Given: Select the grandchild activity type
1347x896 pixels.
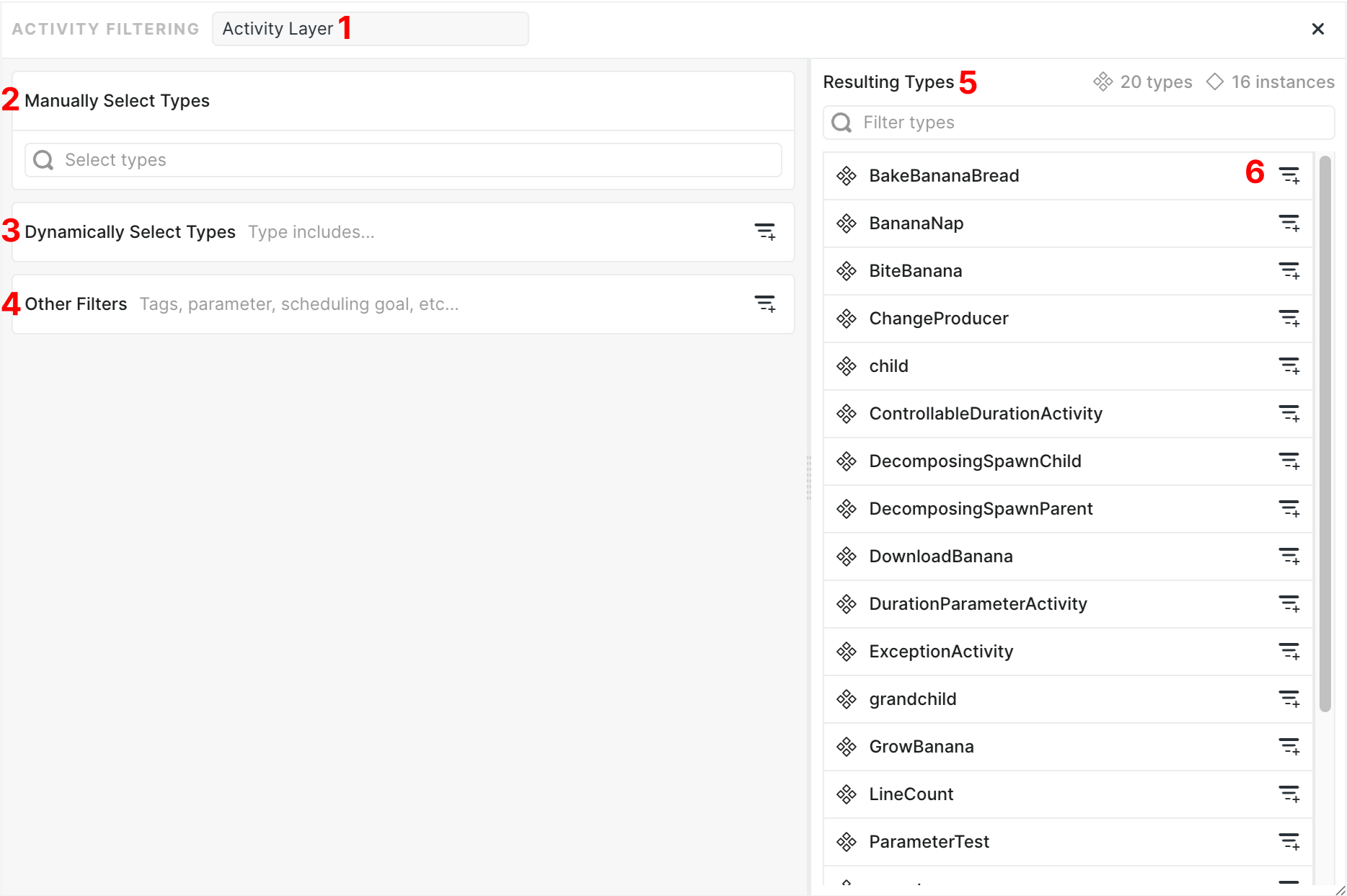Looking at the screenshot, I should (912, 698).
